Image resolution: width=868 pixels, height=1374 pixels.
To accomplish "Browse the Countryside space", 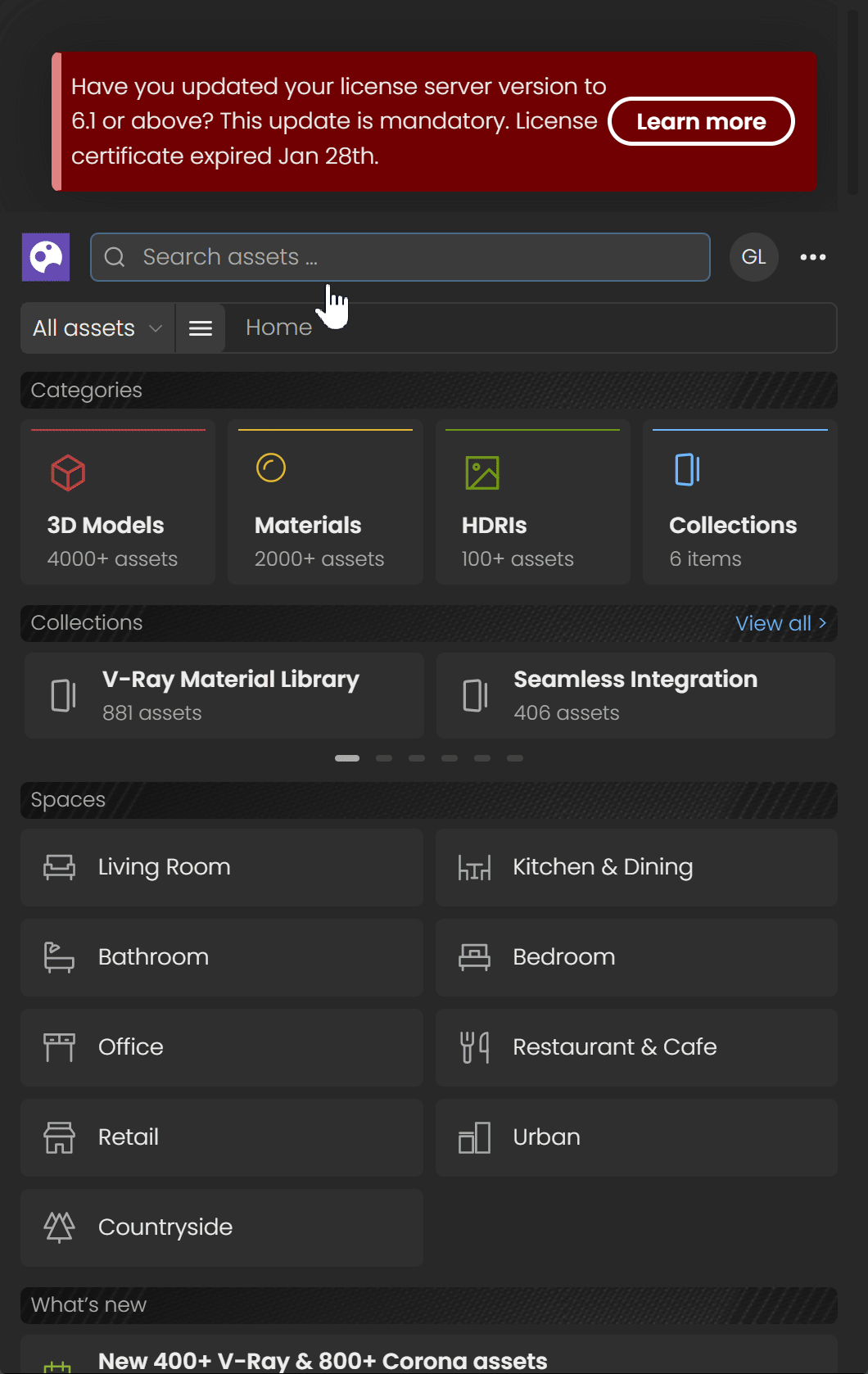I will (222, 1227).
